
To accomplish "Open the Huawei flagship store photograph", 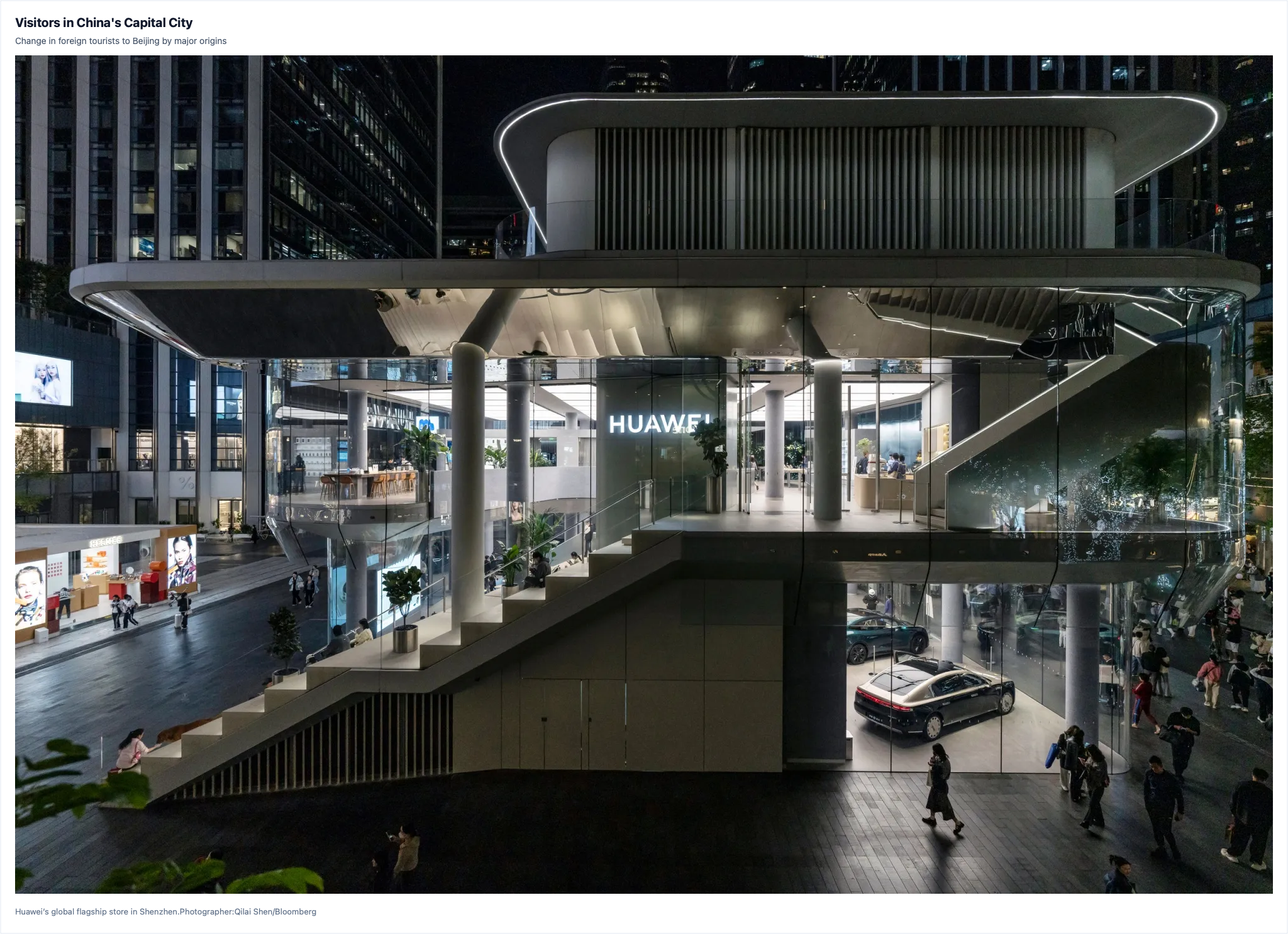I will pos(644,474).
